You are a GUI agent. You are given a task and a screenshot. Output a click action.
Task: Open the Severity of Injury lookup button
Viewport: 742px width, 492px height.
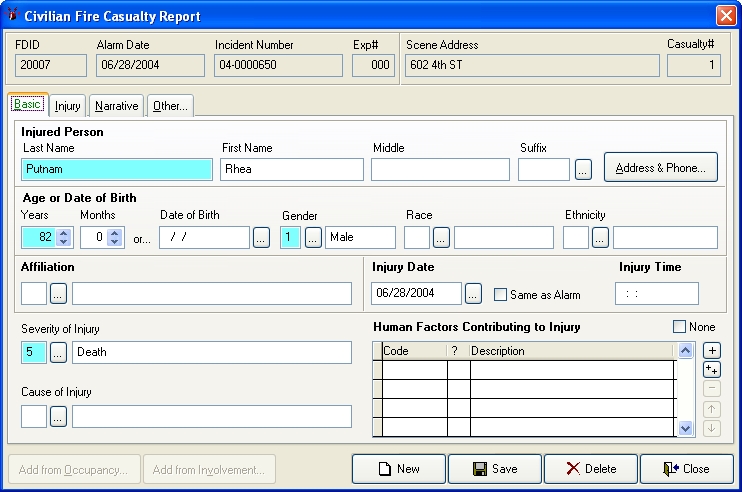pos(58,353)
